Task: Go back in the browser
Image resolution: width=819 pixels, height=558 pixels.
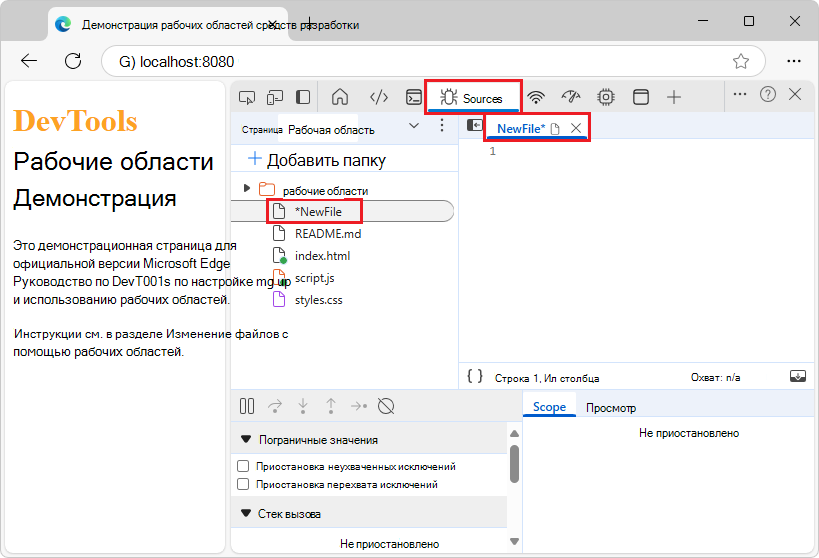Action: [x=29, y=61]
